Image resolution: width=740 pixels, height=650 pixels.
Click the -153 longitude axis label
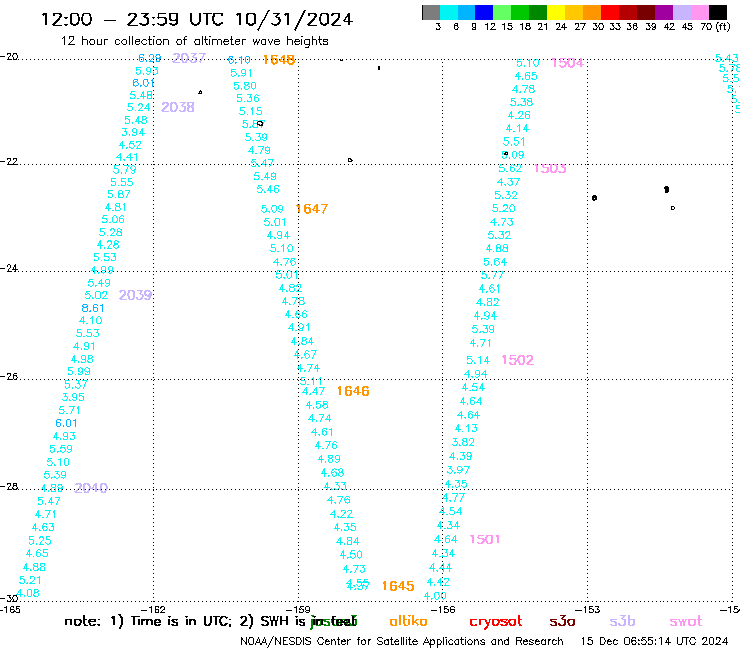pyautogui.click(x=588, y=610)
